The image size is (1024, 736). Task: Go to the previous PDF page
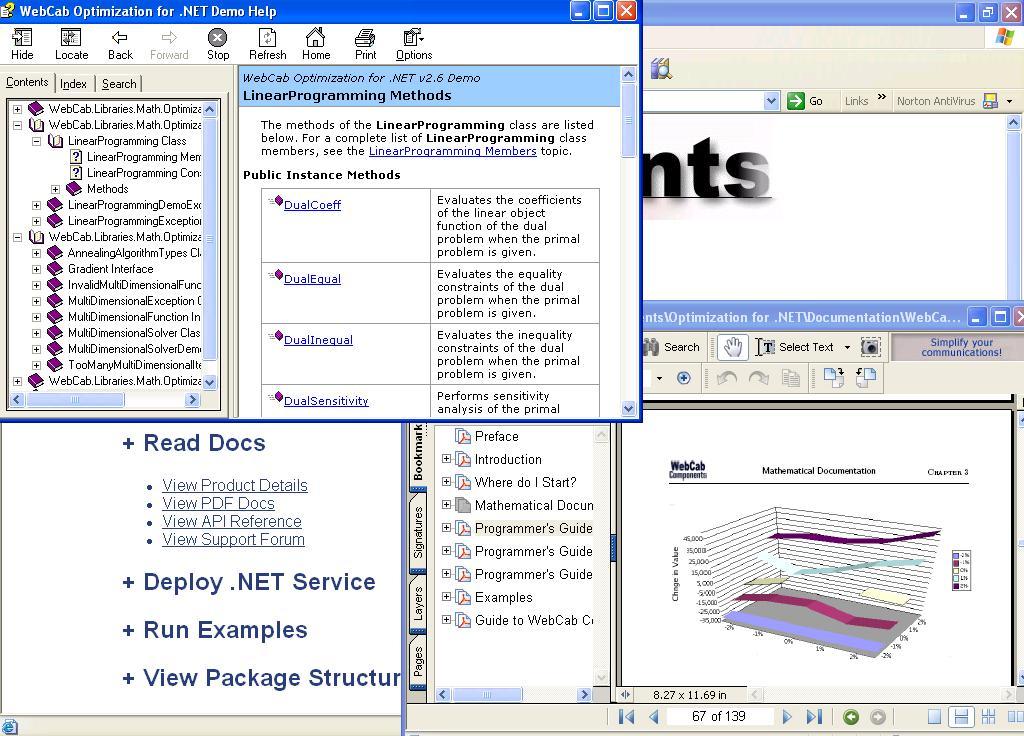654,716
